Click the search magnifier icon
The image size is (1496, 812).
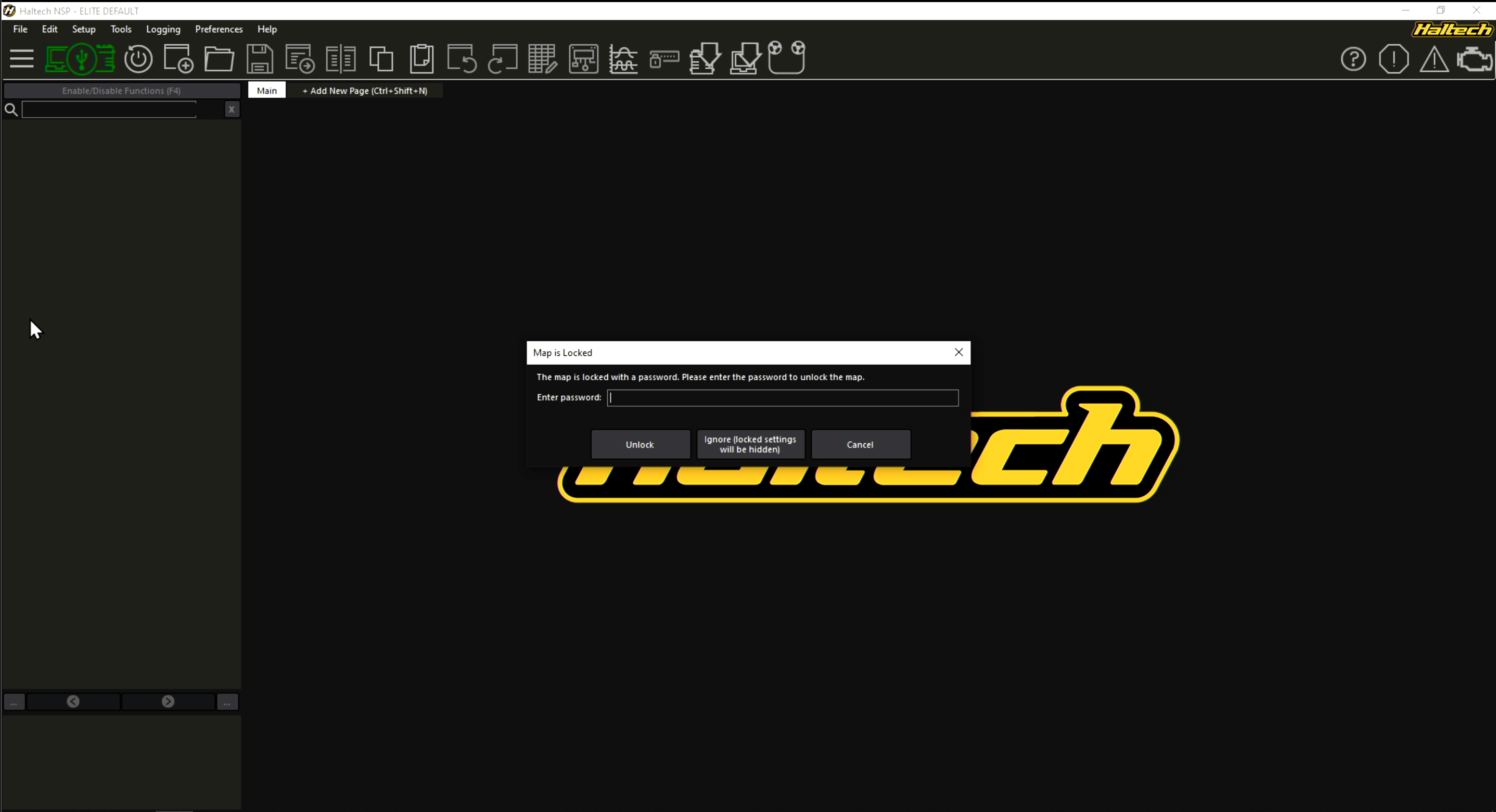pos(11,110)
